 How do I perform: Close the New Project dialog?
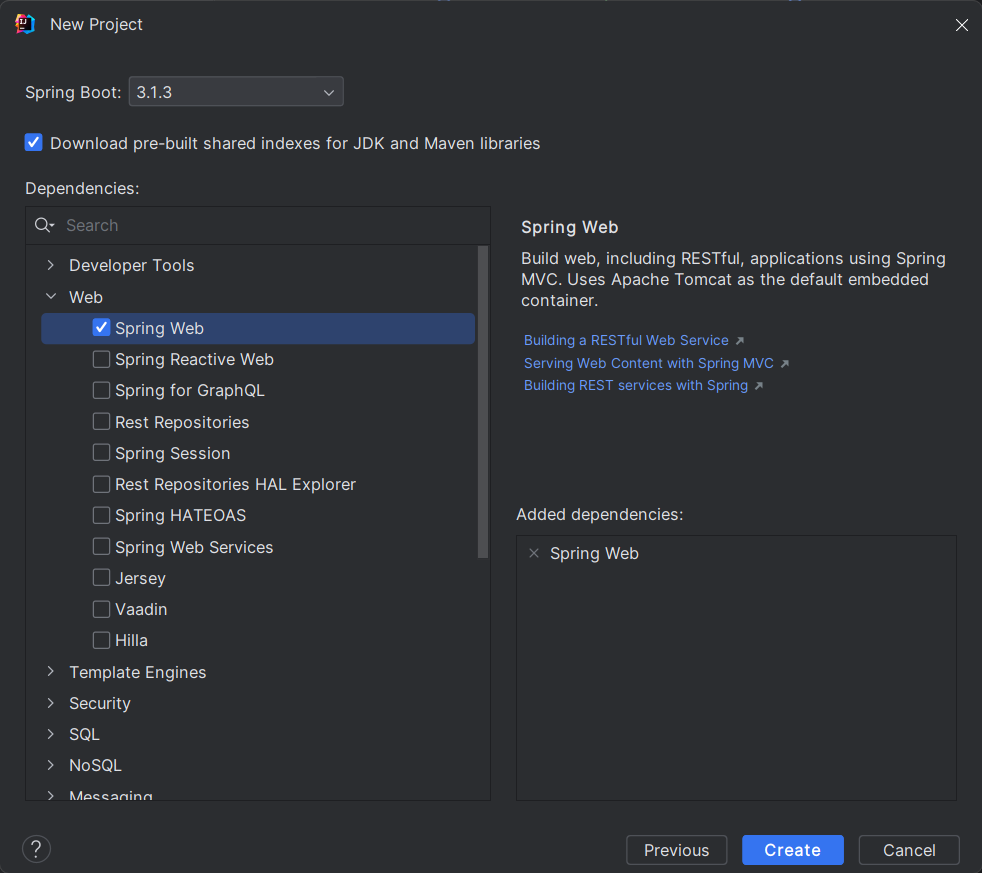point(961,25)
